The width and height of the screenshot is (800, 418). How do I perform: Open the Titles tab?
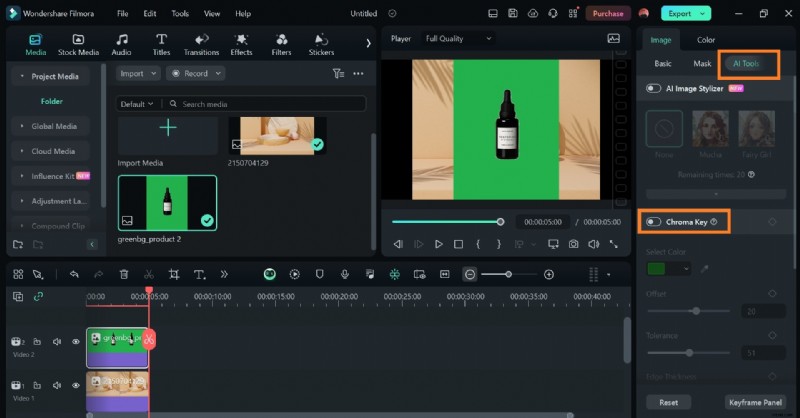[161, 44]
